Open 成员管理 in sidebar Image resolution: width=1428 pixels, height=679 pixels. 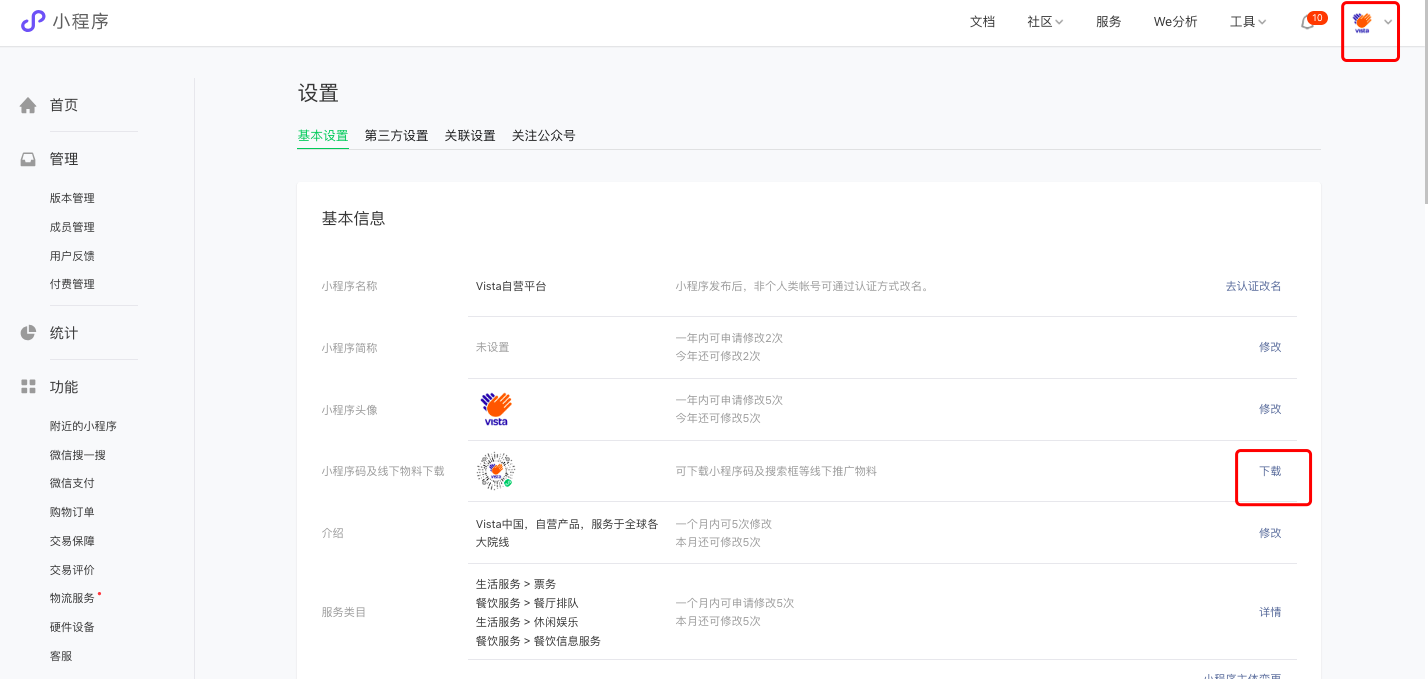point(72,227)
